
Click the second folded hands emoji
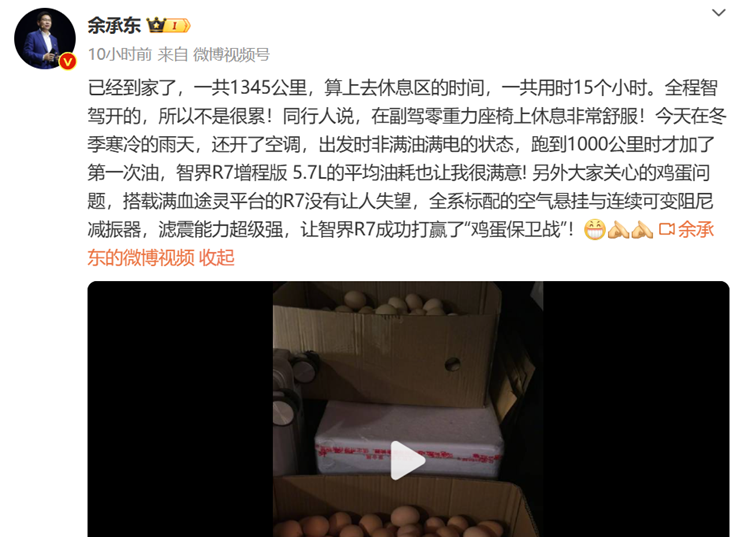(x=642, y=230)
